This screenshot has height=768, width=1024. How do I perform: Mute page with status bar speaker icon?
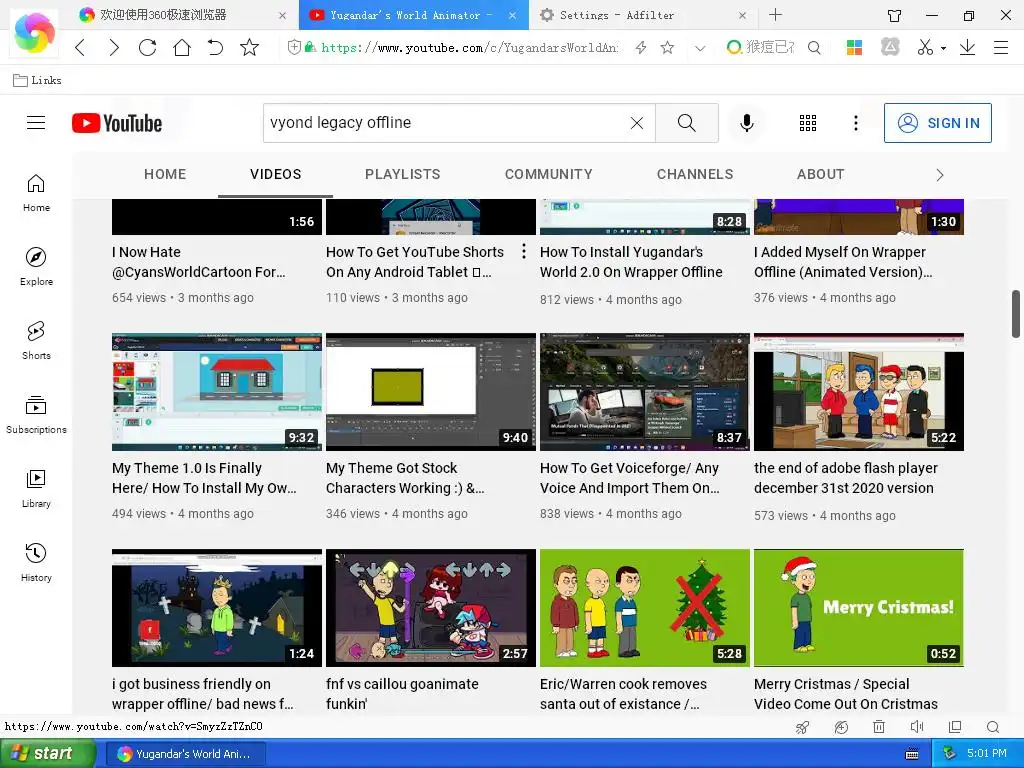point(917,727)
